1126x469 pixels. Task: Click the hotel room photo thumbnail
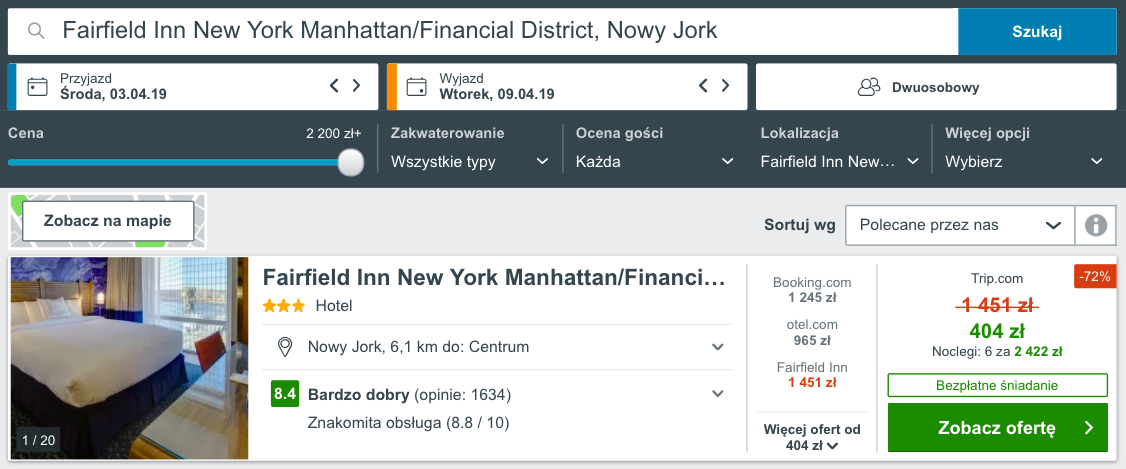[129, 358]
